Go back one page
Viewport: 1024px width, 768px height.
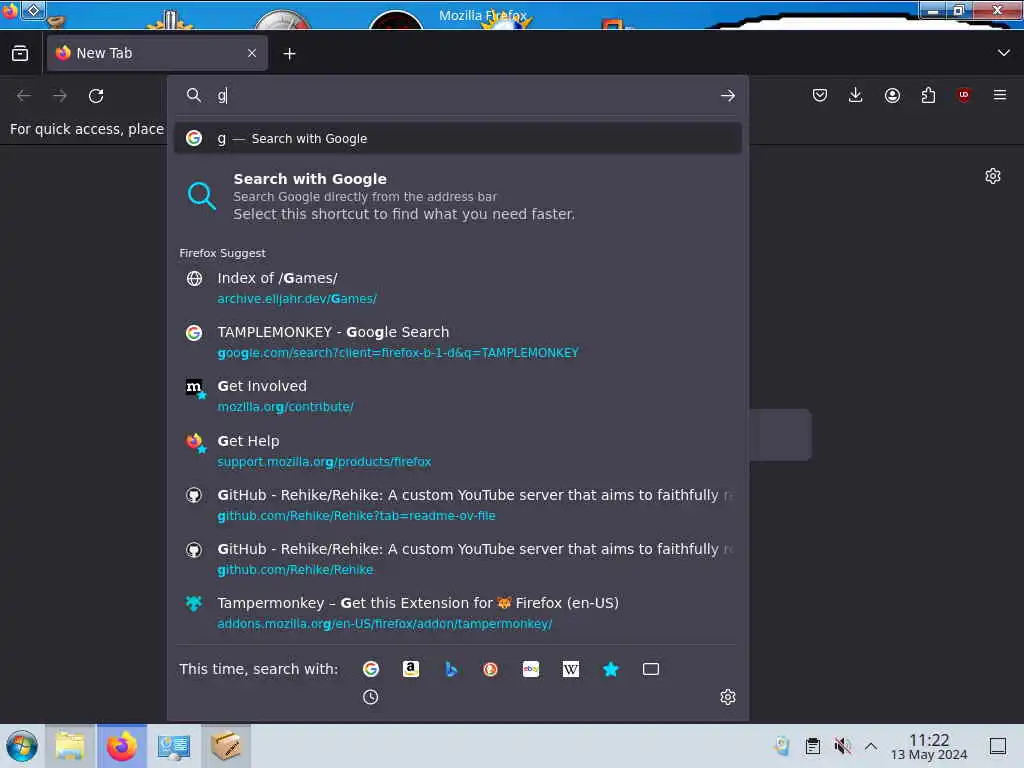point(24,96)
